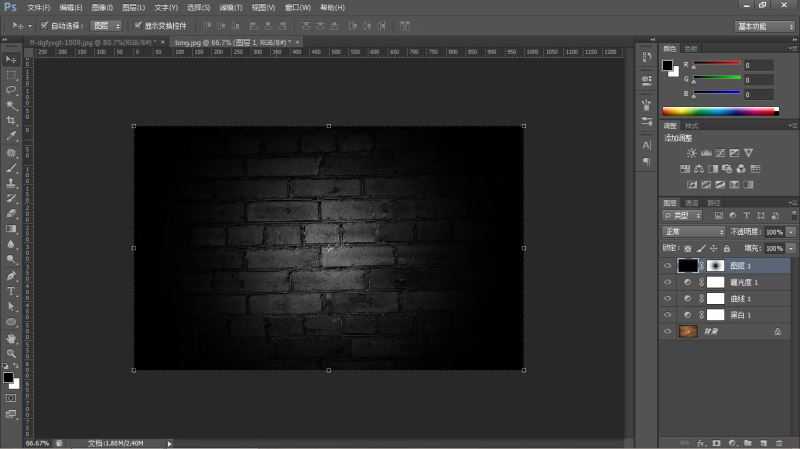Open the 图像 menu
The width and height of the screenshot is (800, 449).
pos(100,7)
